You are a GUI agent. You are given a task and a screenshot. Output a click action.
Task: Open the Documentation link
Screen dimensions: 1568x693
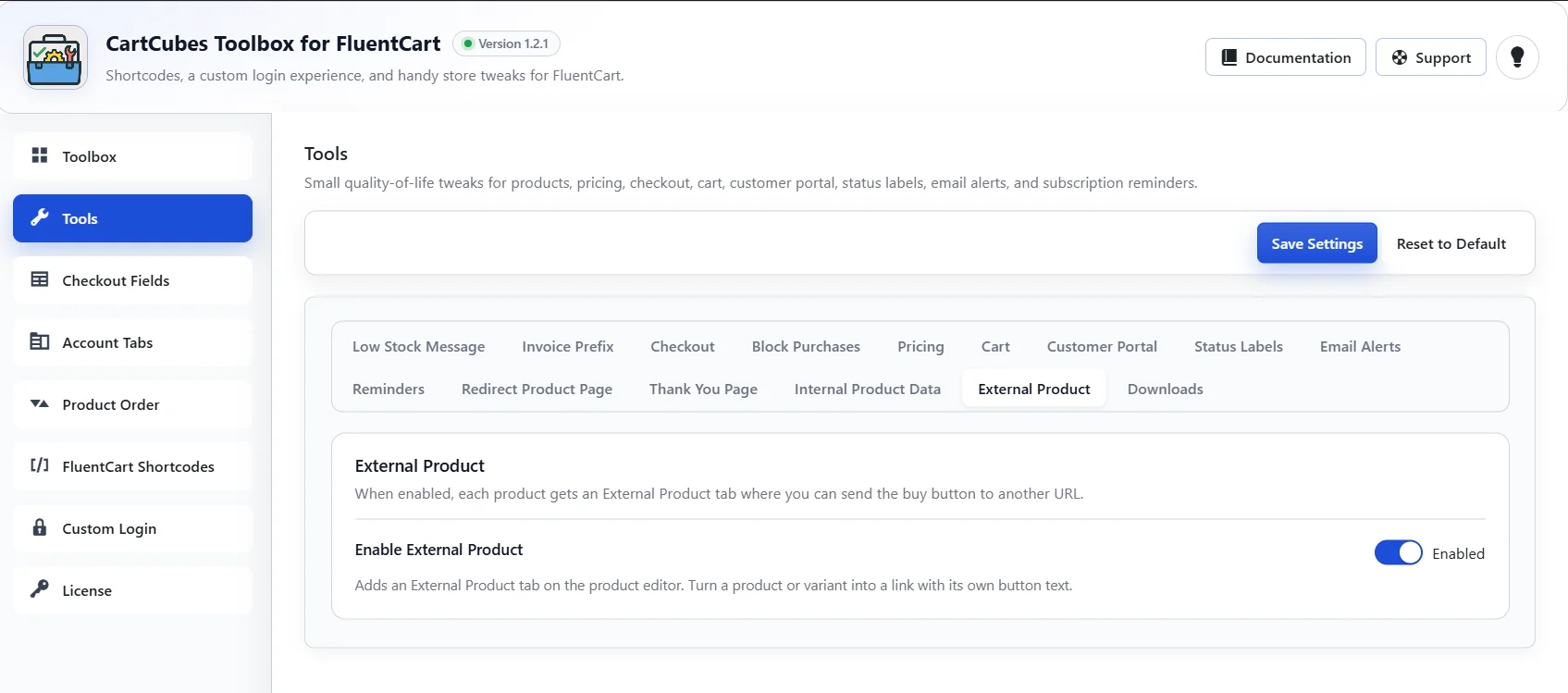click(x=1285, y=57)
